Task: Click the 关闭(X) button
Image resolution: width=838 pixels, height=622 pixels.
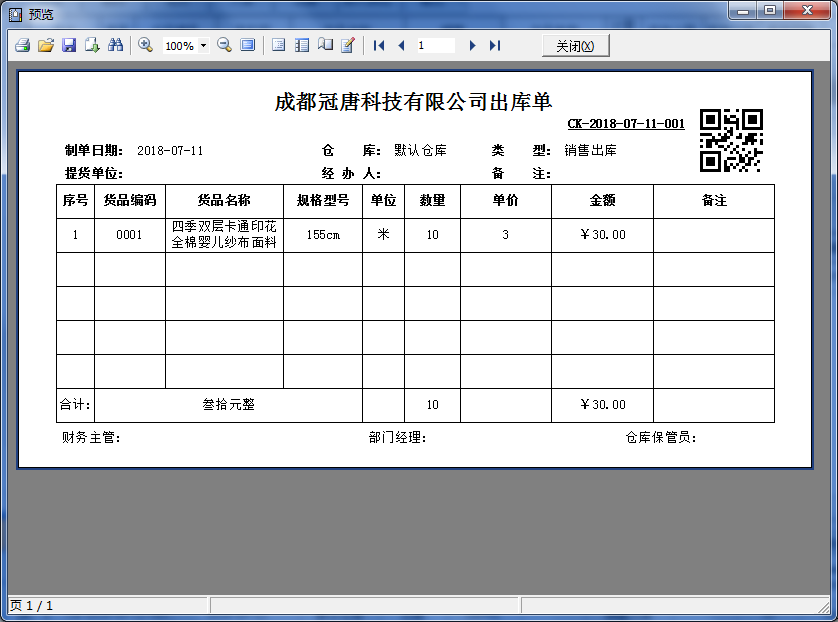Action: [x=575, y=46]
